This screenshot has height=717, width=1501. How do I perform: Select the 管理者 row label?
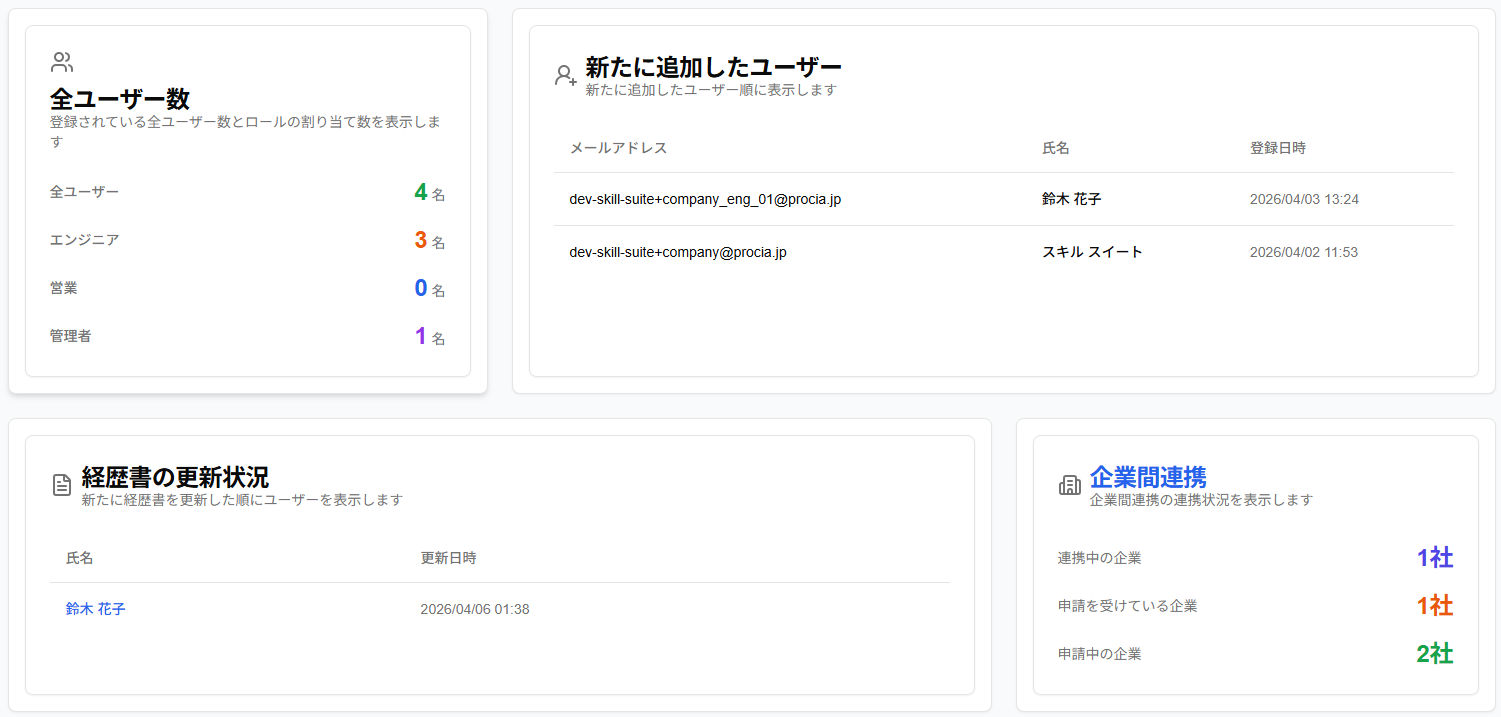tap(71, 336)
